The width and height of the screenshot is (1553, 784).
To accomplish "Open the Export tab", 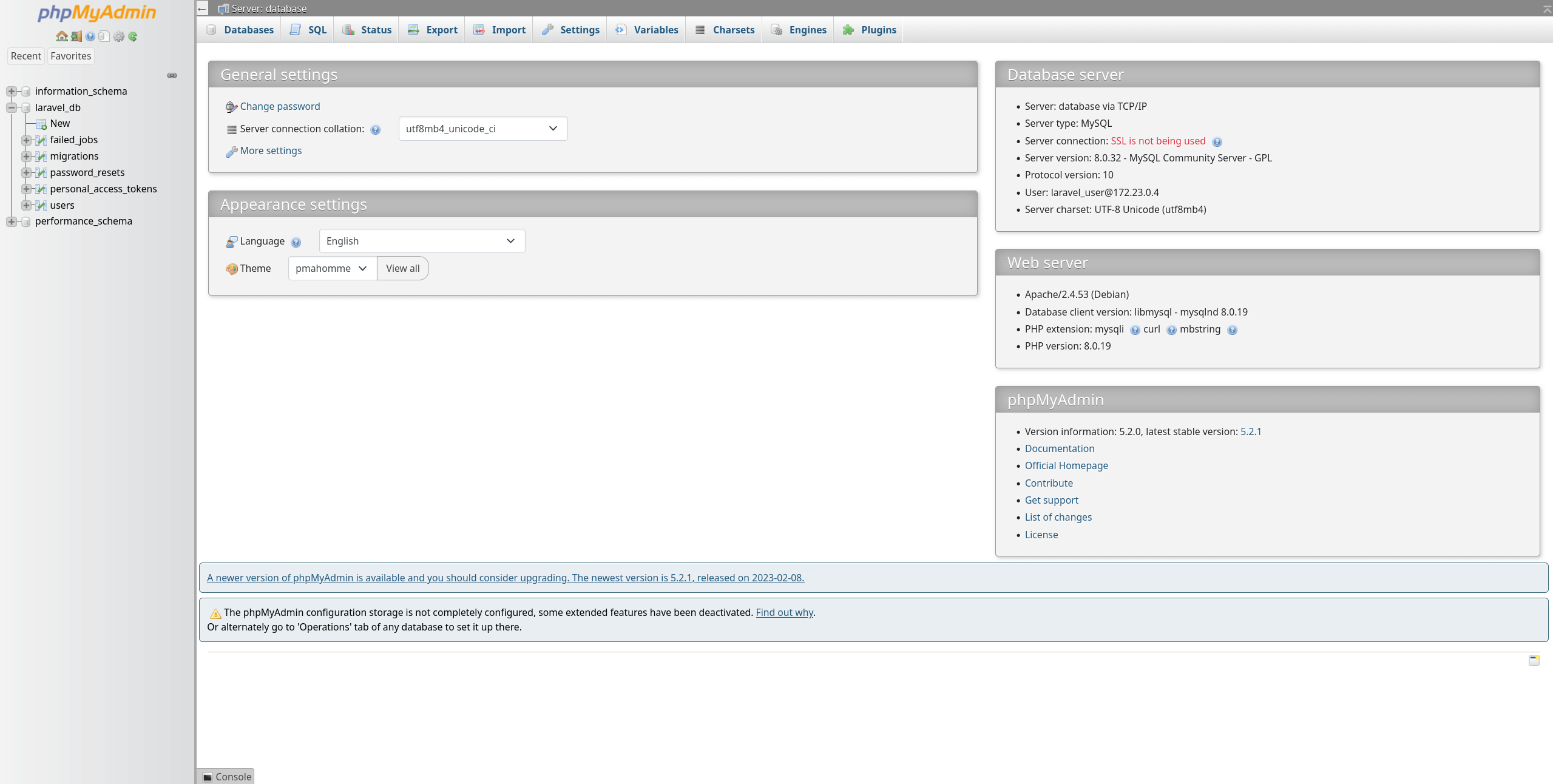I will tap(433, 30).
